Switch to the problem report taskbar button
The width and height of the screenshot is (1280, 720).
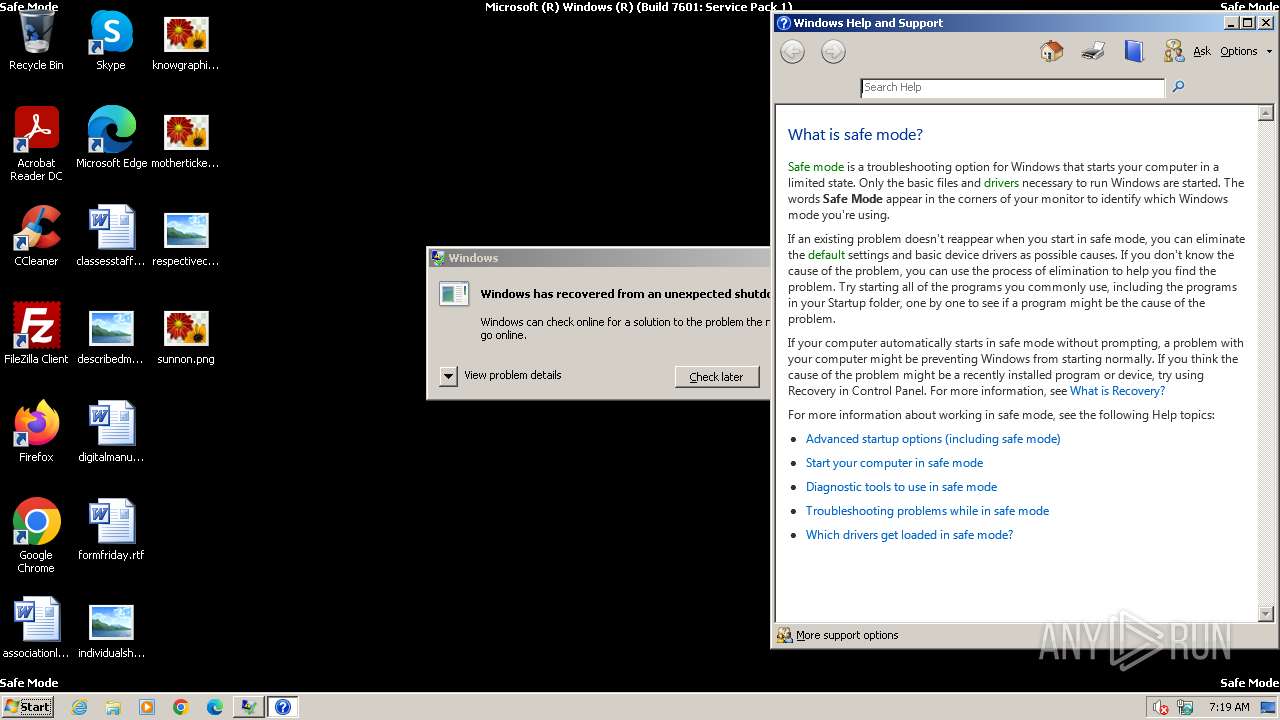(x=248, y=707)
